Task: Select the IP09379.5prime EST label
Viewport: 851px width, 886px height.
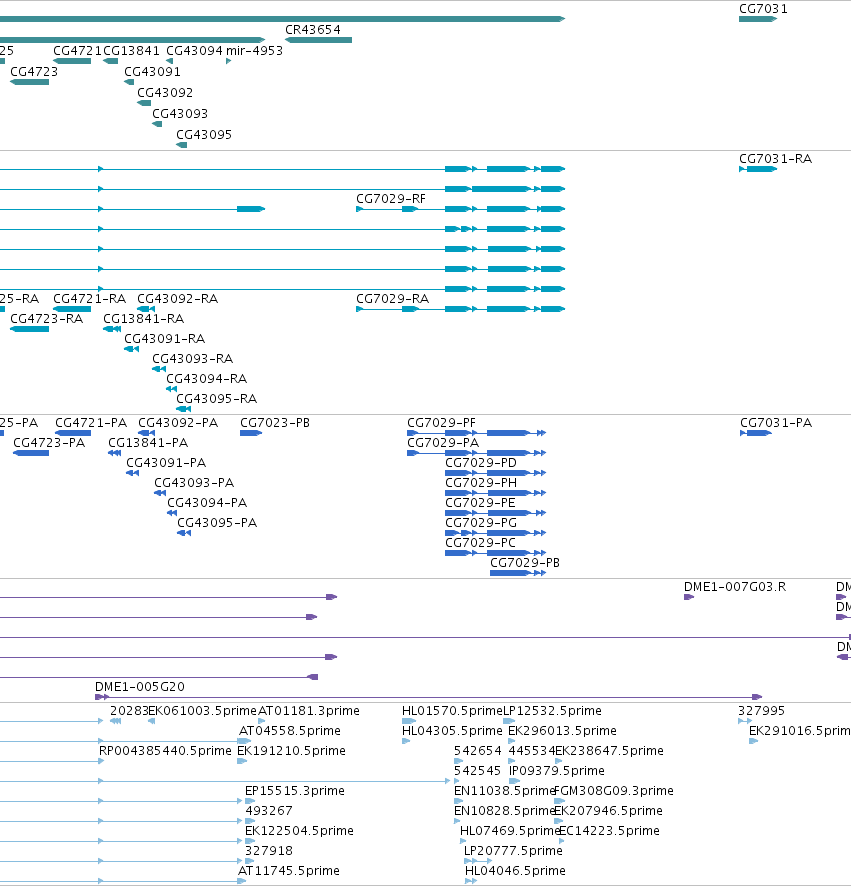Action: point(557,771)
